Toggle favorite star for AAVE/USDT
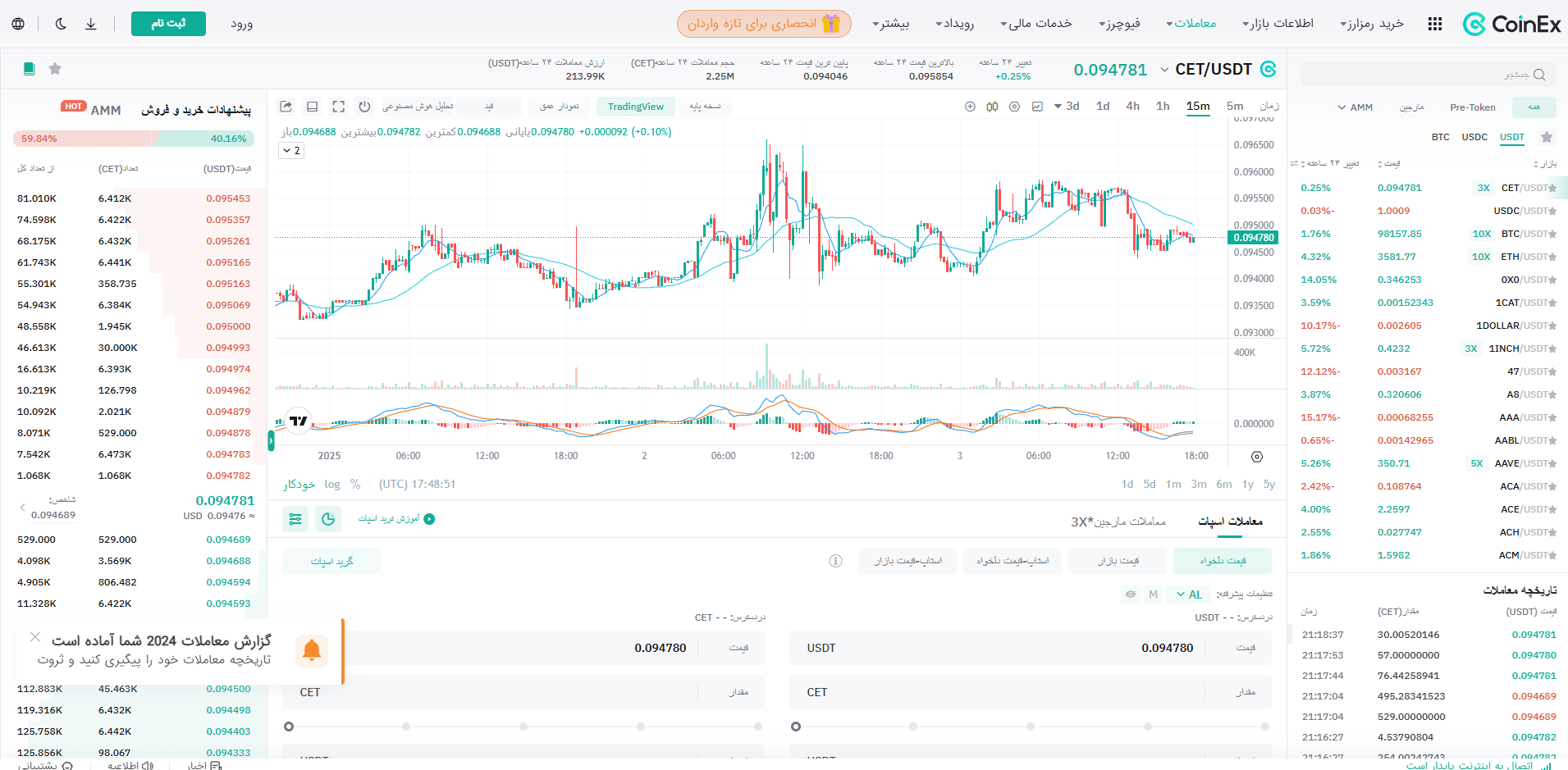The height and width of the screenshot is (770, 1568). click(1552, 463)
